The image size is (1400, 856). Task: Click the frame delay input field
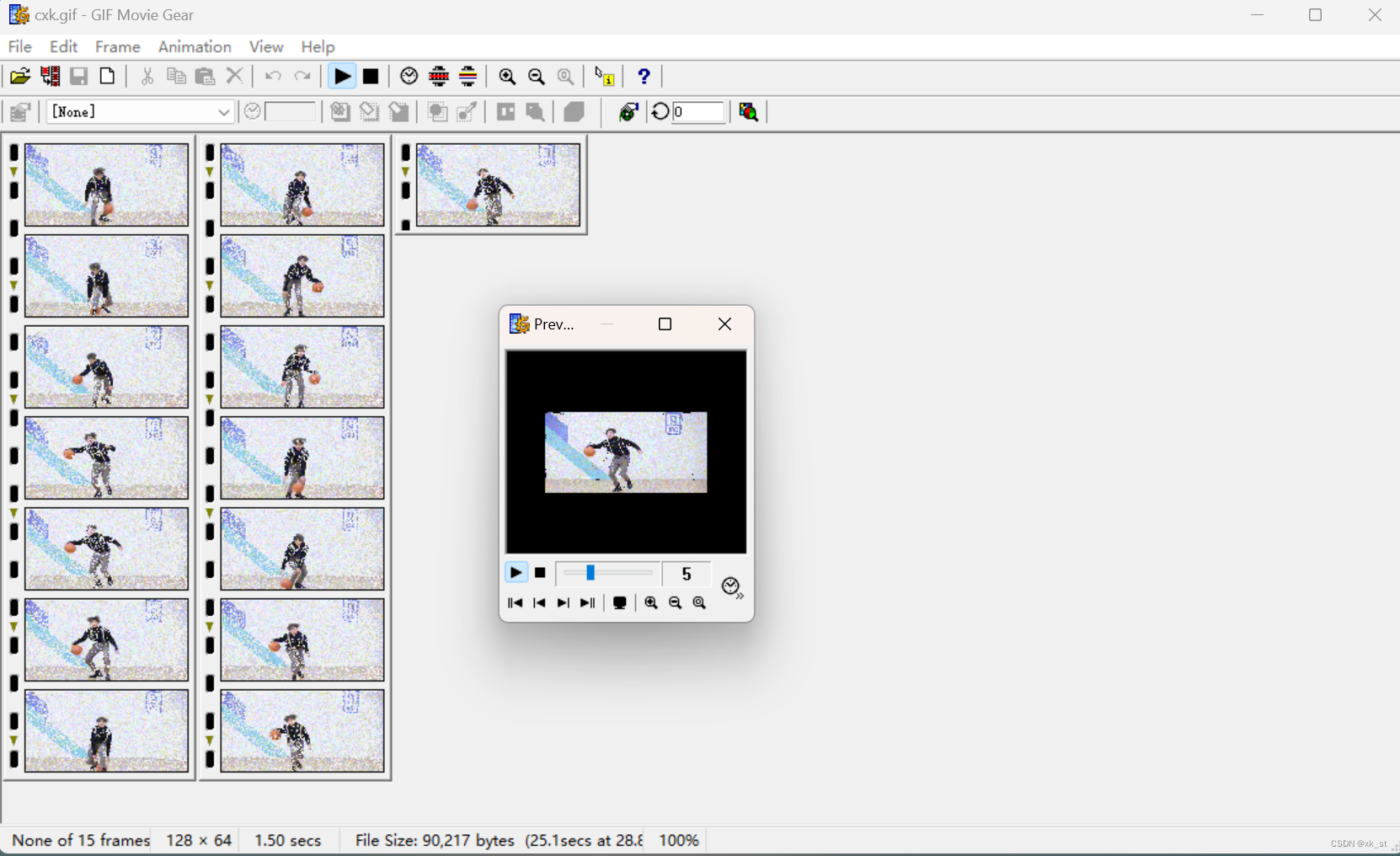pyautogui.click(x=290, y=112)
